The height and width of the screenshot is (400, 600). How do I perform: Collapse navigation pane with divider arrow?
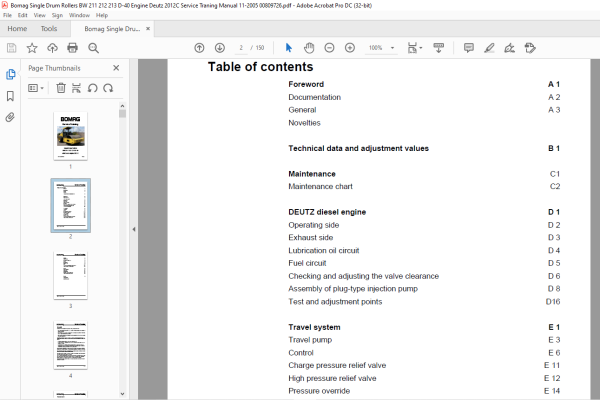coord(134,229)
